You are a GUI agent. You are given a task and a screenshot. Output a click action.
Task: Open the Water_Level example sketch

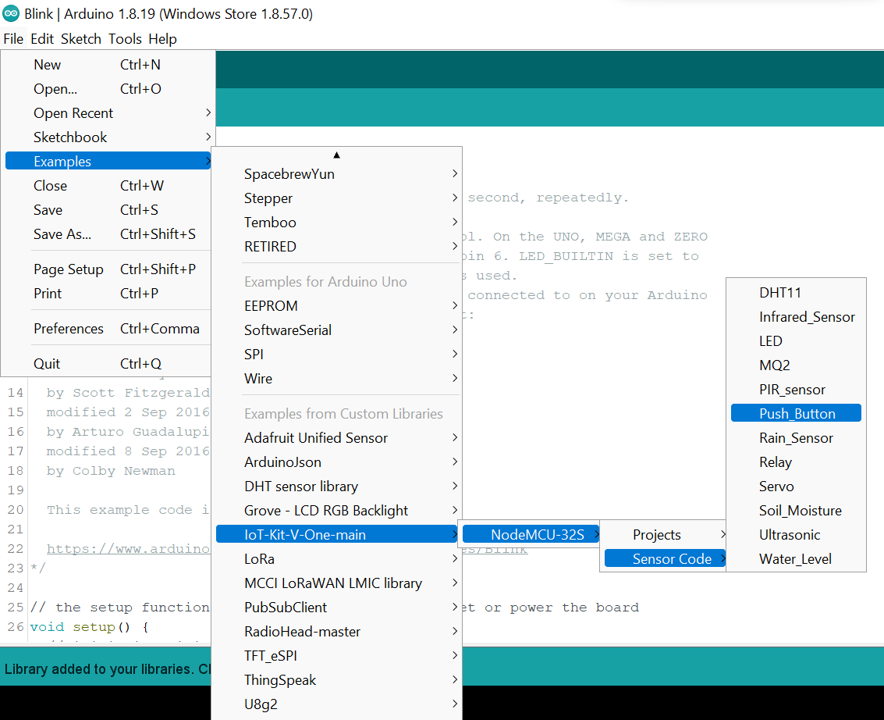[x=796, y=559]
